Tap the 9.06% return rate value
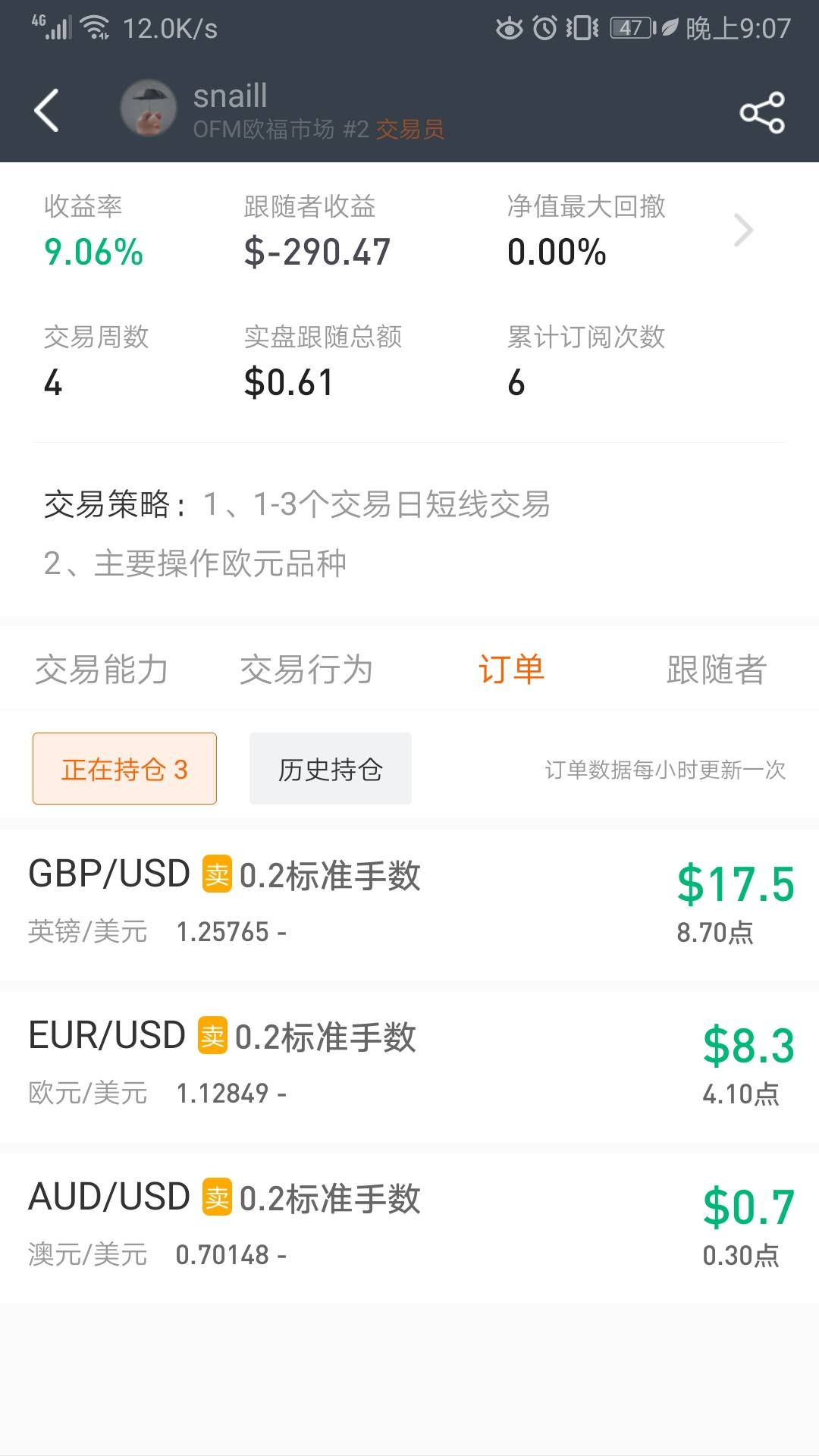Screen dimensions: 819x1456 94,253
